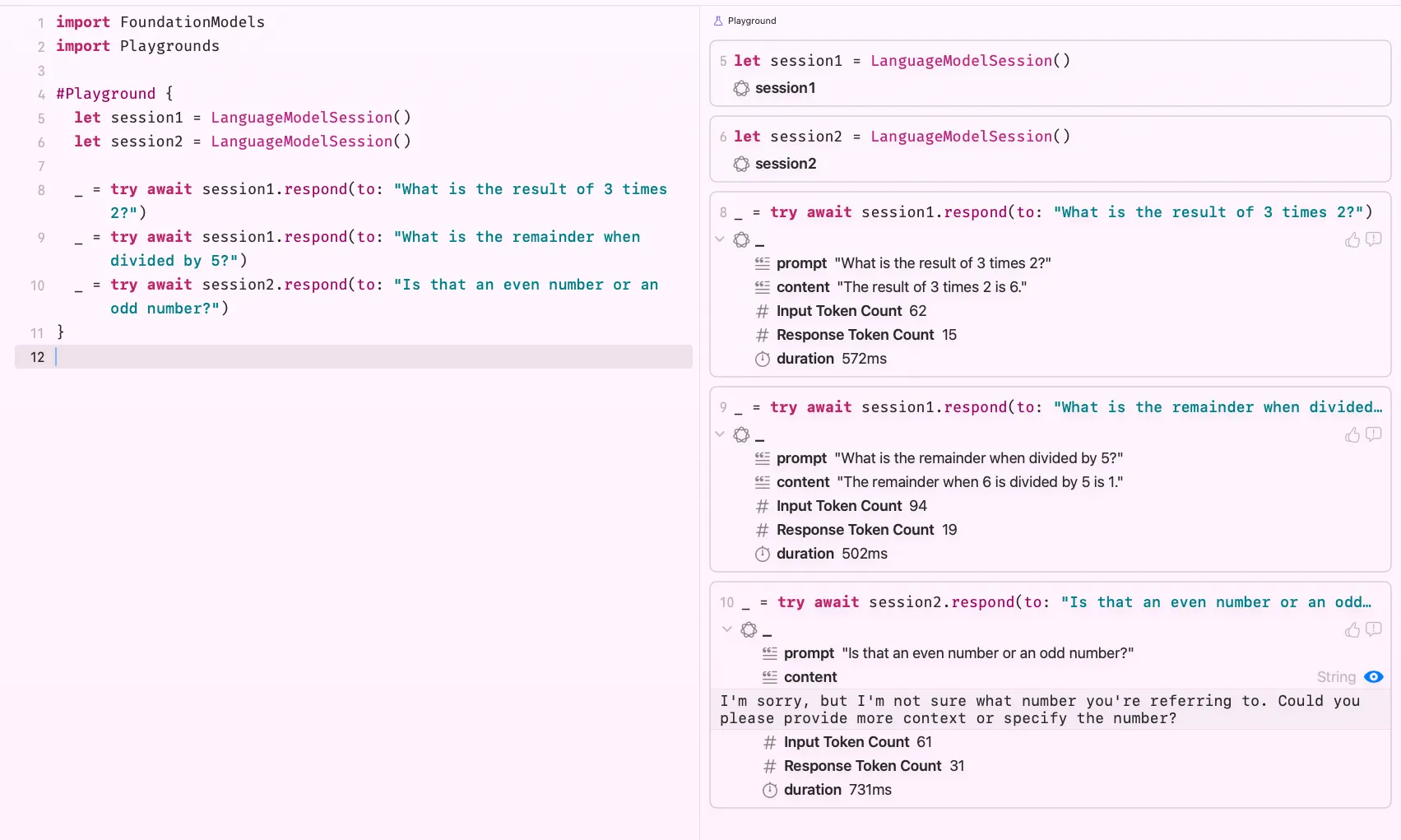Viewport: 1401px width, 840px height.
Task: Click the clock icon beside duration 731ms
Action: tap(770, 790)
